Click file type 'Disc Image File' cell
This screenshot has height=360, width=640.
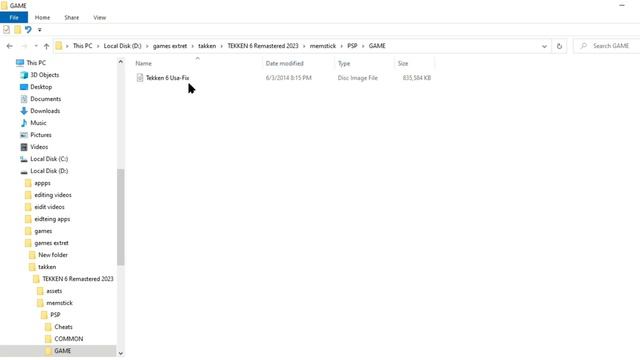click(x=358, y=78)
